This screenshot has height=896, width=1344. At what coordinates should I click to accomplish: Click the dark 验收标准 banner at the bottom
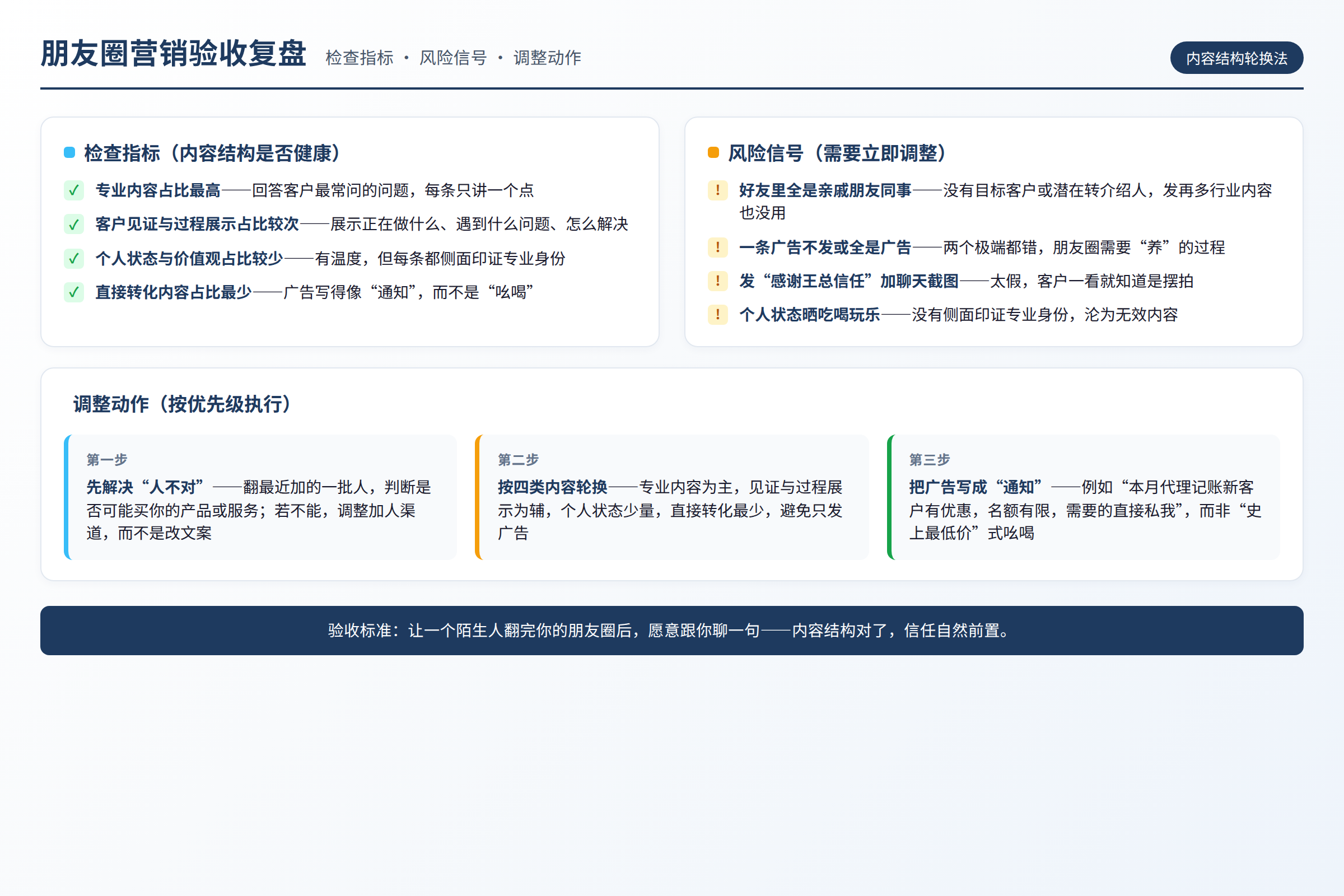[x=672, y=631]
